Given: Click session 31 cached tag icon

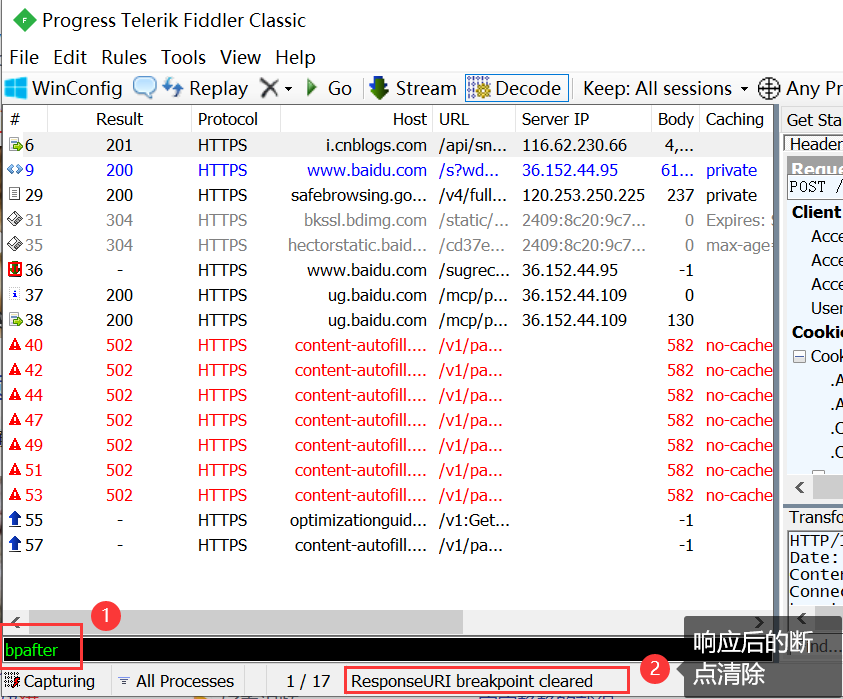Looking at the screenshot, I should click(15, 219).
